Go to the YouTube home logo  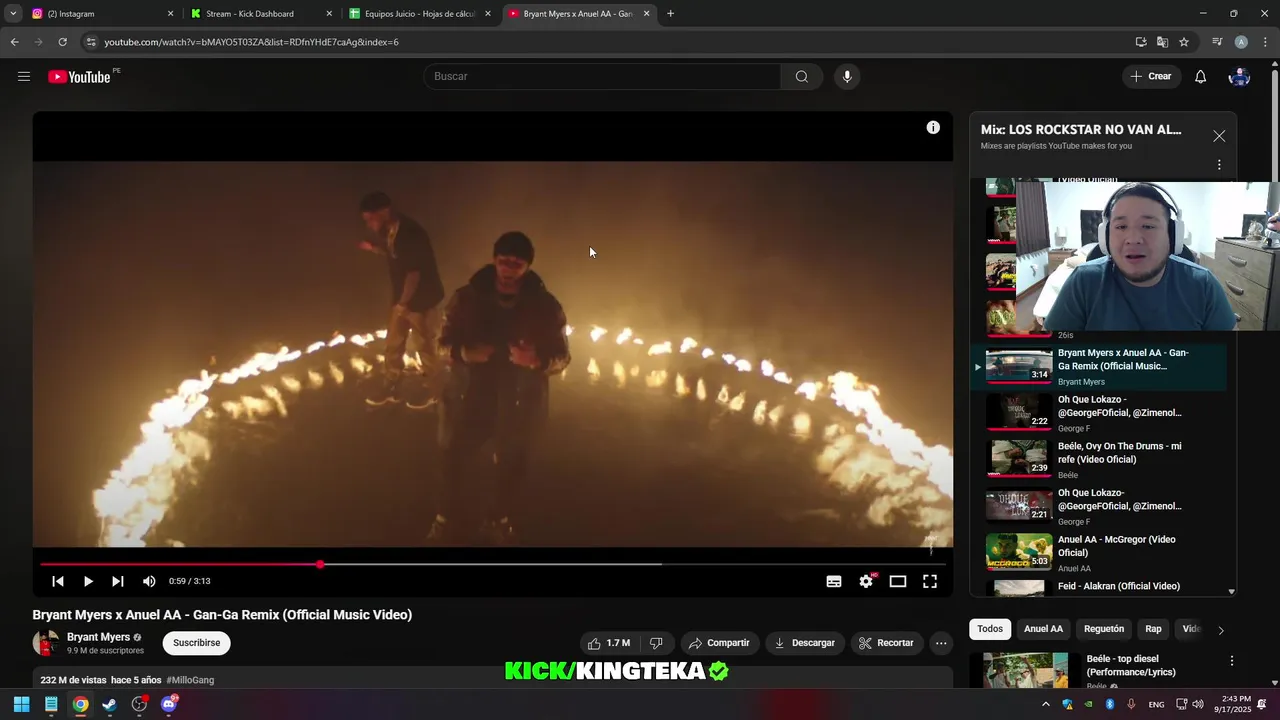[x=79, y=77]
